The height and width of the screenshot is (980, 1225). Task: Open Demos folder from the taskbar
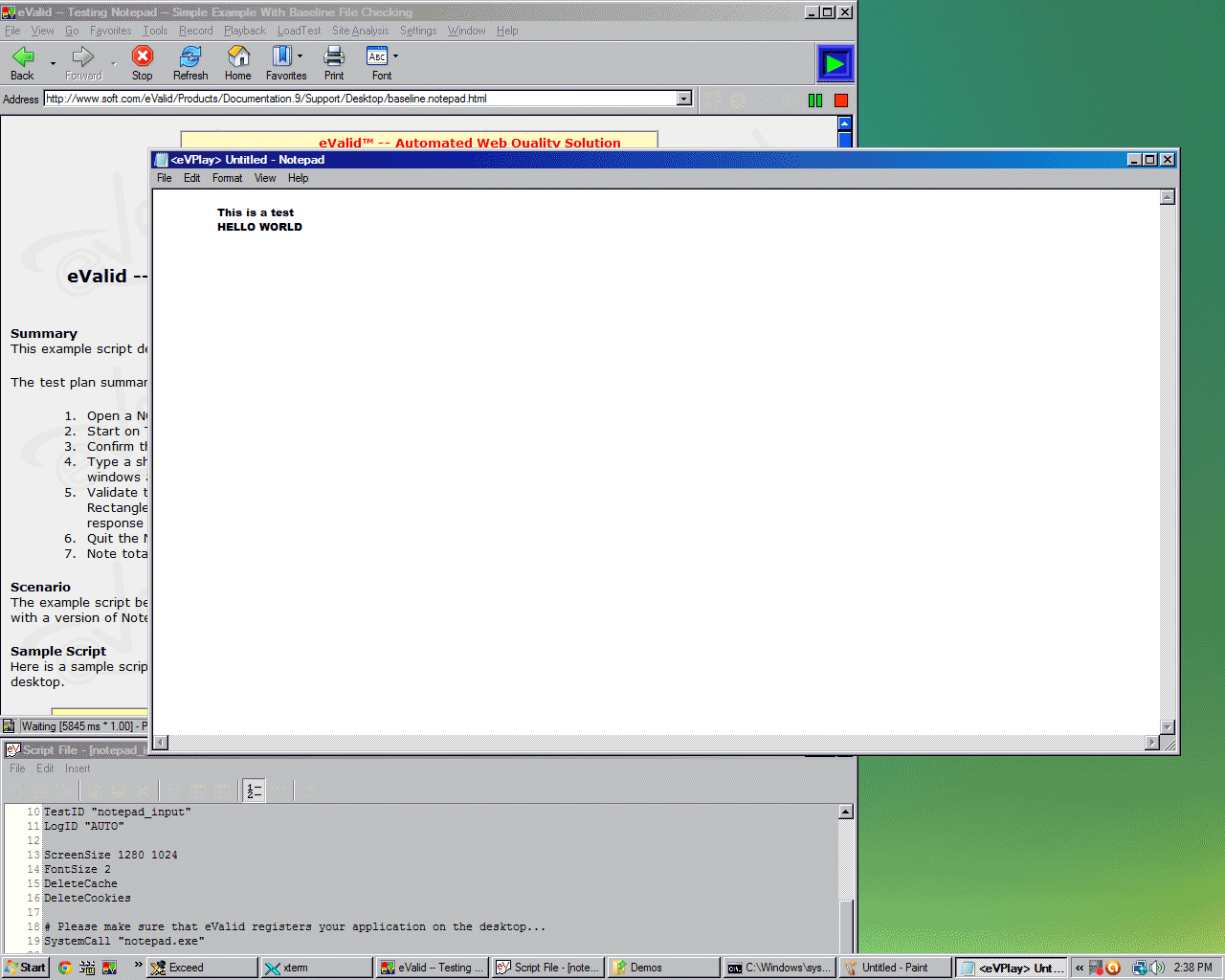tap(663, 968)
